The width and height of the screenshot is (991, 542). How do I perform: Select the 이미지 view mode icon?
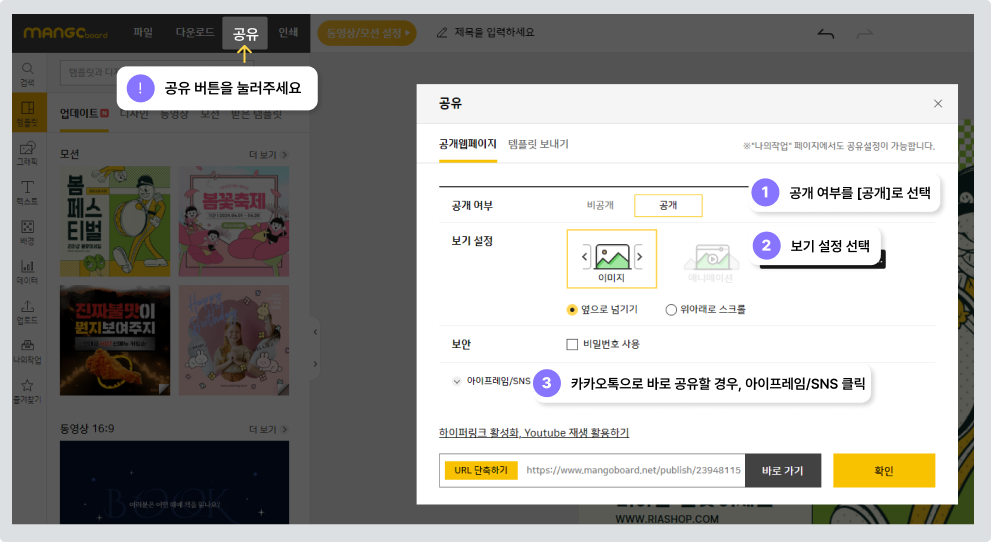(x=611, y=258)
